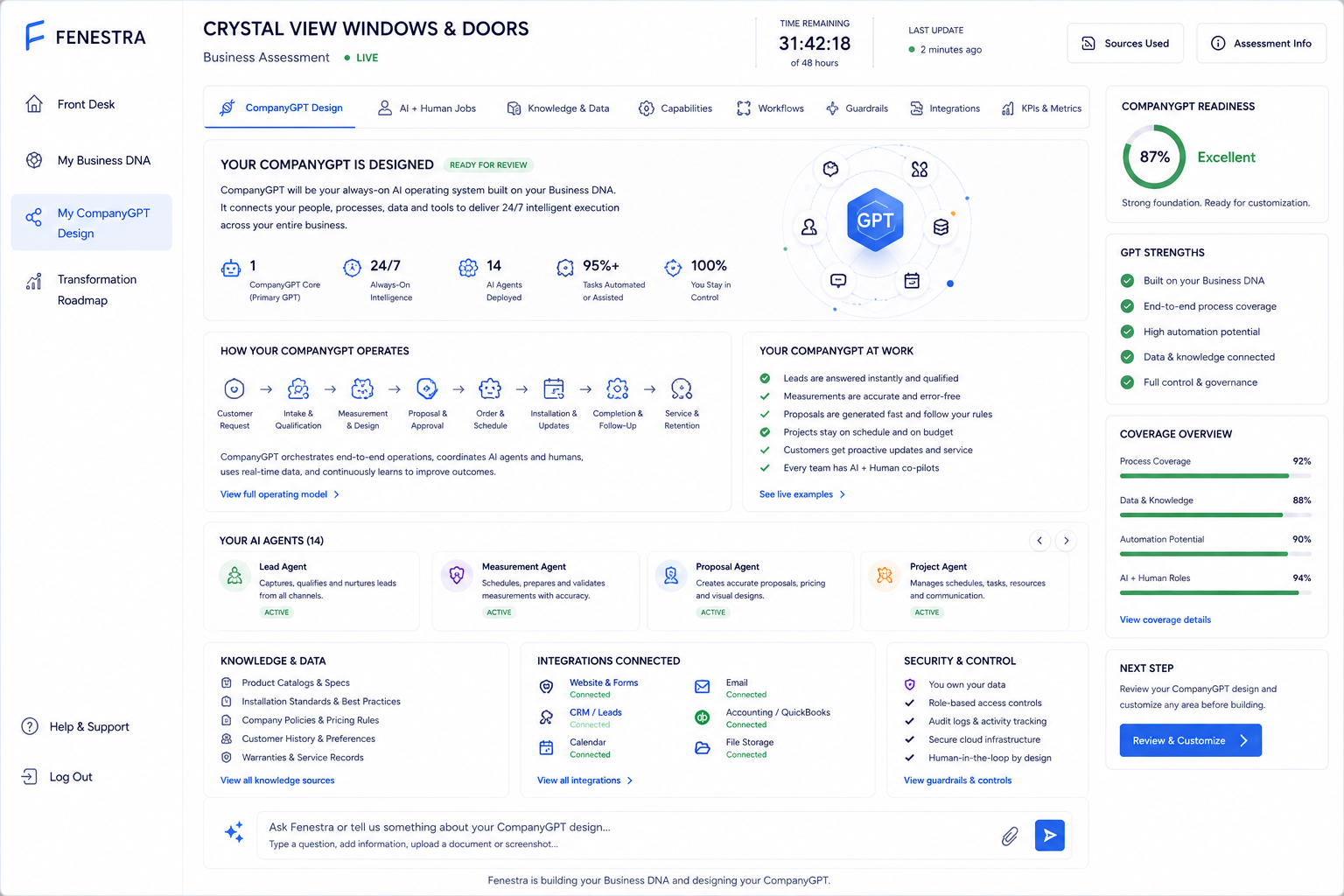
Task: Select the Customer Request step icon
Action: tap(234, 388)
